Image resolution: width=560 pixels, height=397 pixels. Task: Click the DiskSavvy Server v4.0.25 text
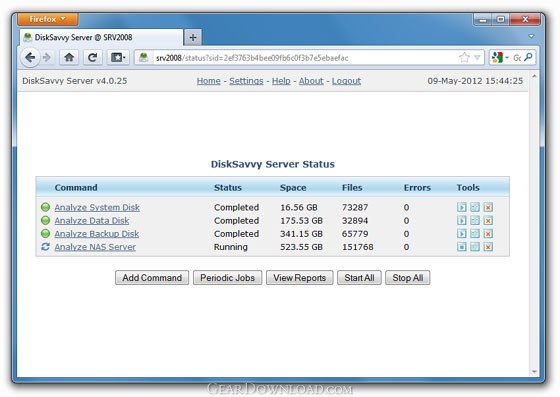75,81
